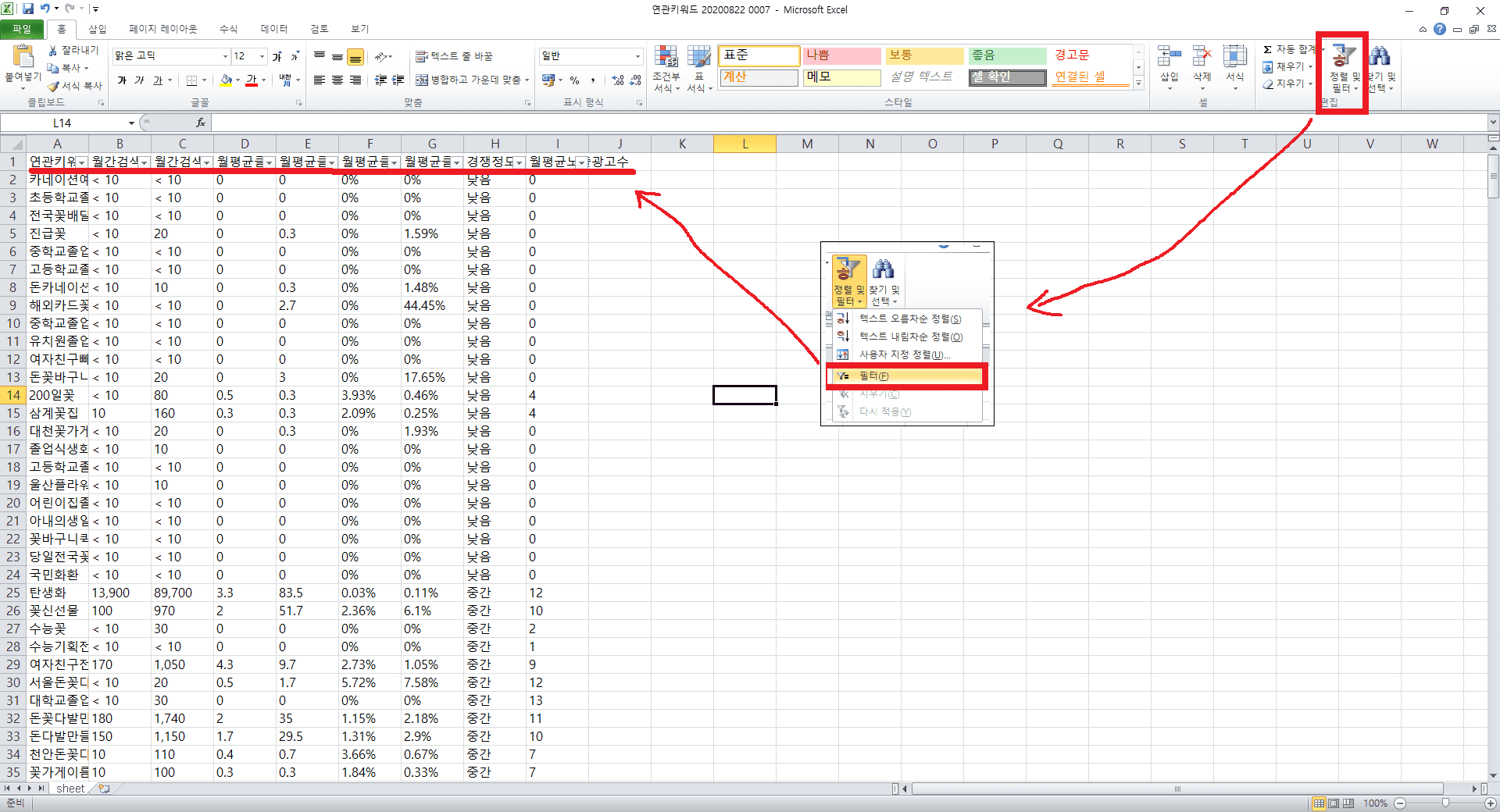Open font name dropdown 맑은 고딕

[x=226, y=56]
